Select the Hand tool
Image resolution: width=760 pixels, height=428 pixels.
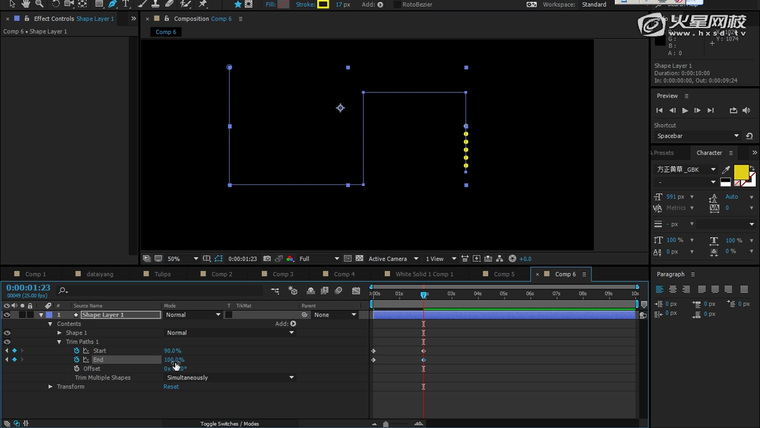pyautogui.click(x=27, y=4)
